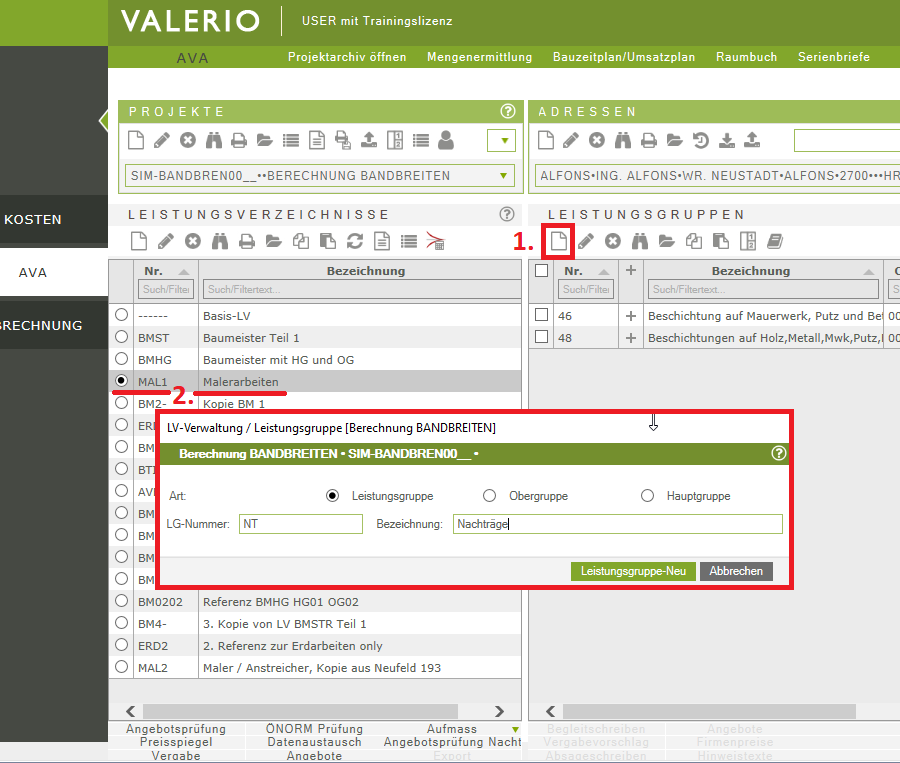Tick the checkbox for Leistungsgruppe 46

541,315
